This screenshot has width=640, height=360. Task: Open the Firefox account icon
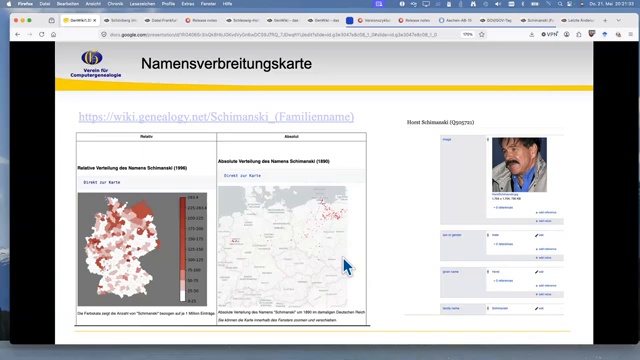click(567, 35)
